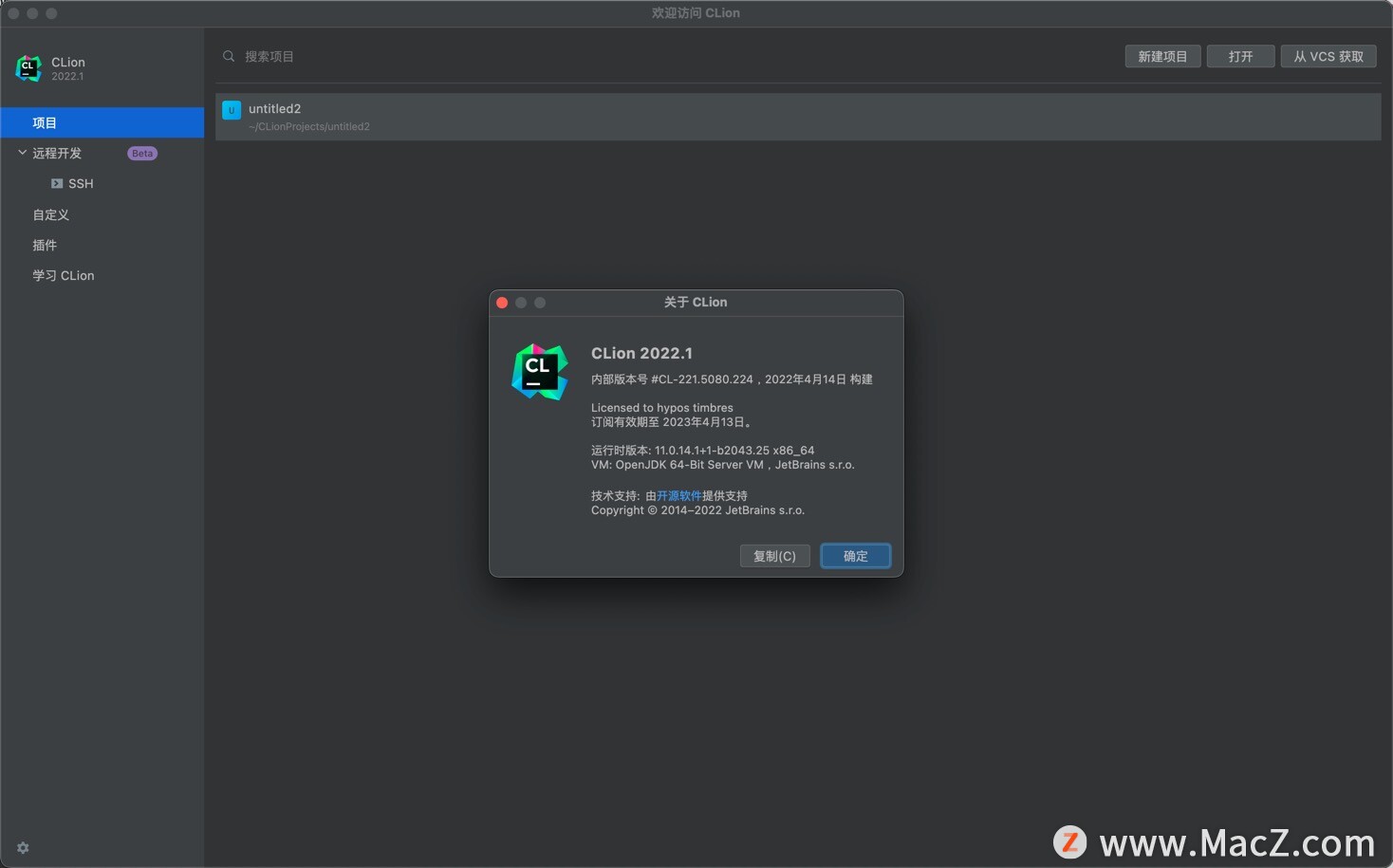Click the CLion logo in the sidebar header
Image resolution: width=1393 pixels, height=868 pixels.
tap(28, 68)
